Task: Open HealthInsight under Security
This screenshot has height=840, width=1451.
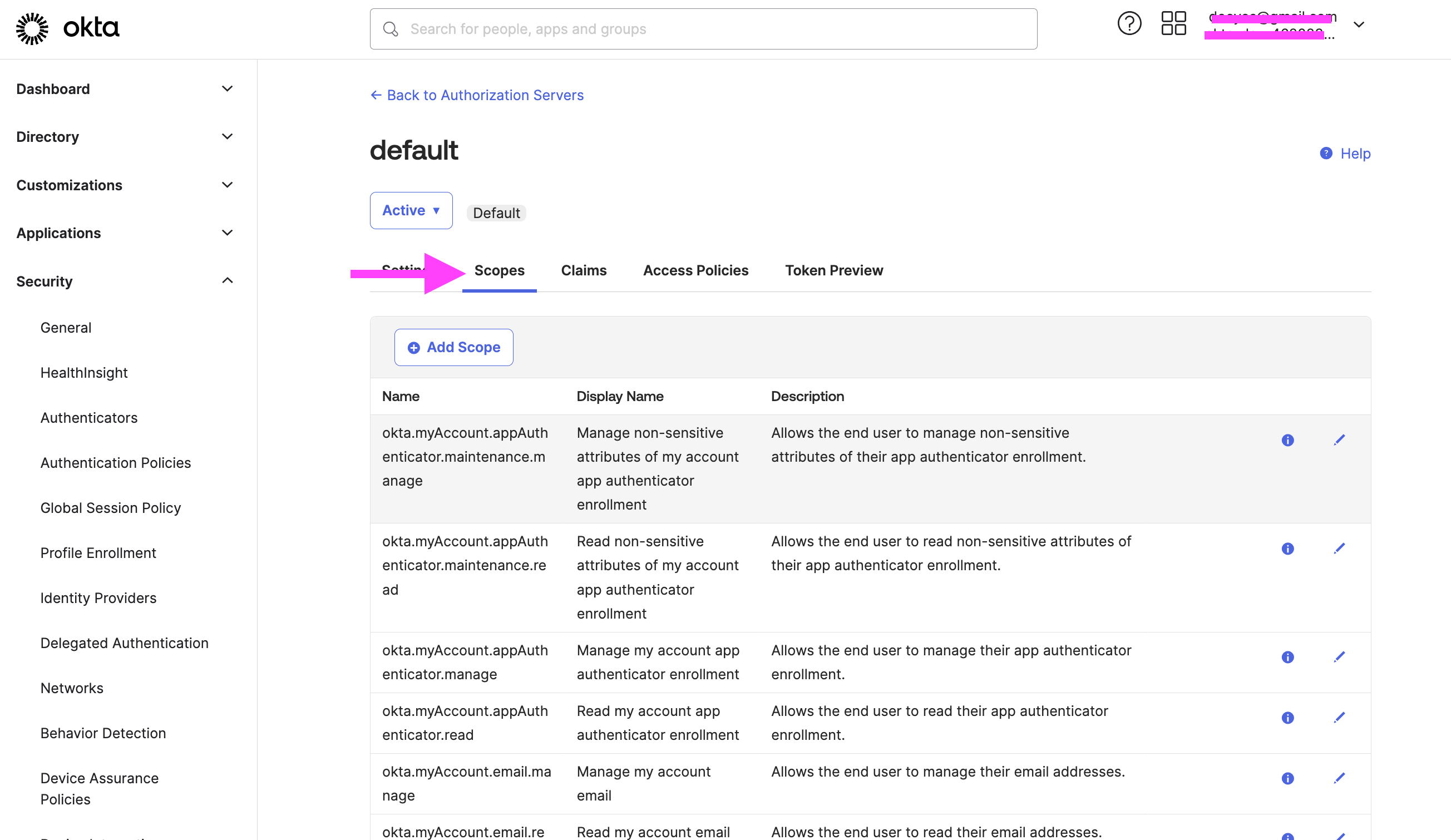Action: point(84,373)
